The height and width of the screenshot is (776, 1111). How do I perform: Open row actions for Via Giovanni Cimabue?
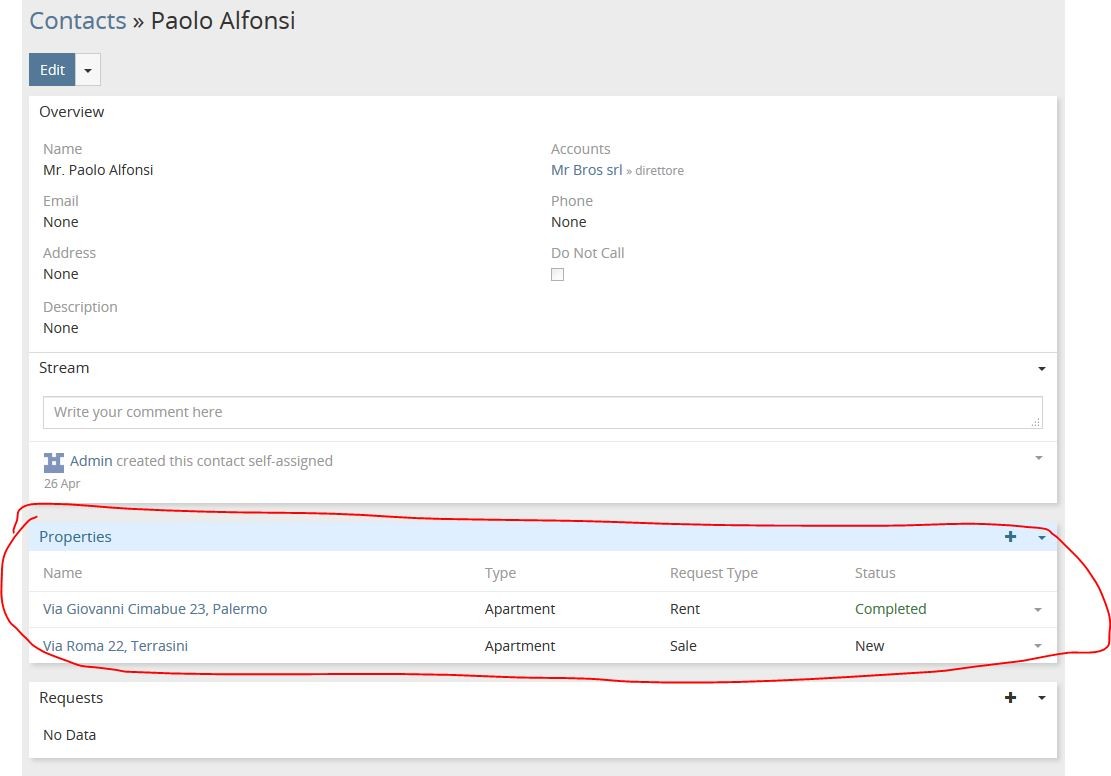point(1037,610)
